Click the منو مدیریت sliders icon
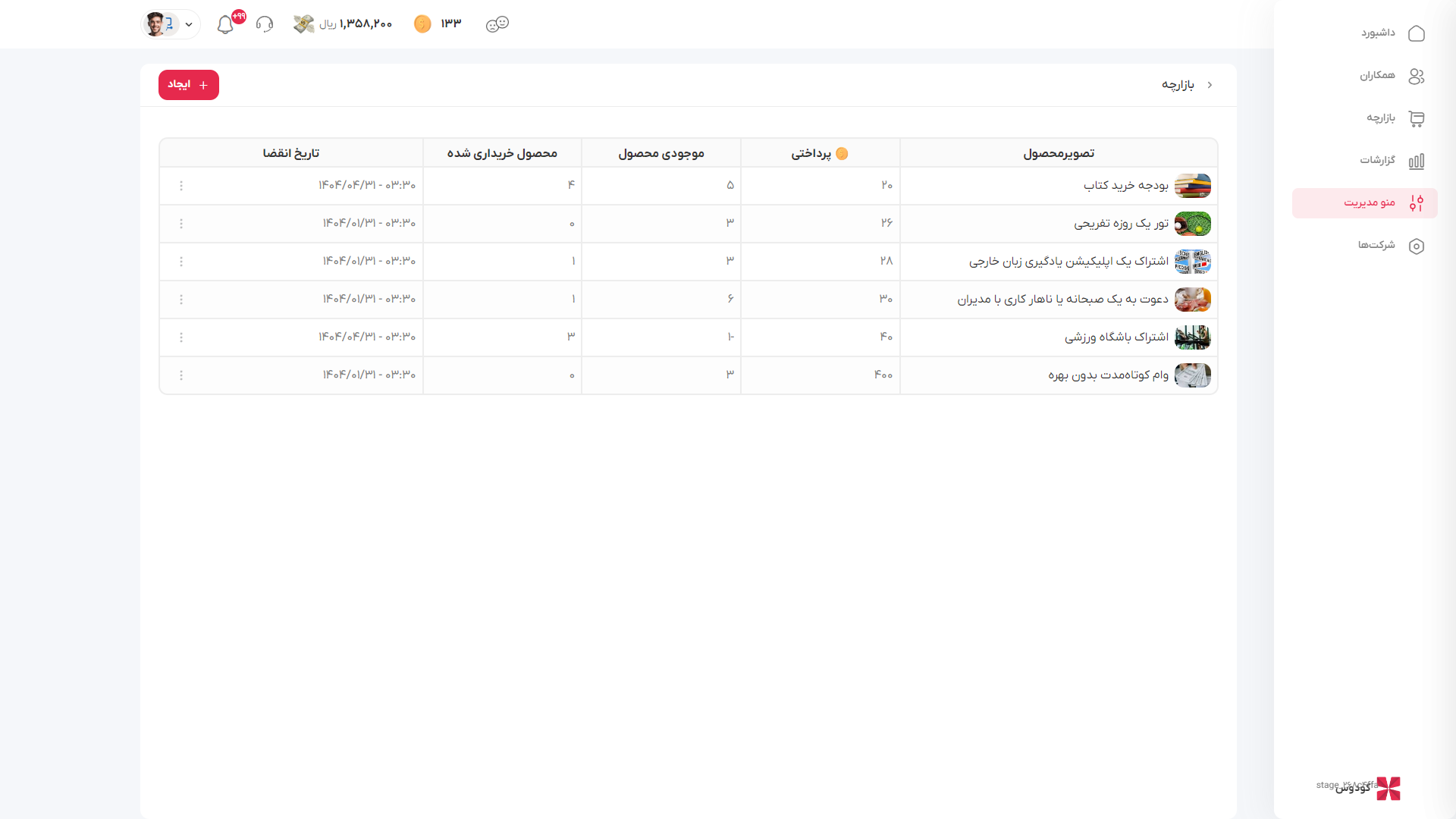 1416,203
